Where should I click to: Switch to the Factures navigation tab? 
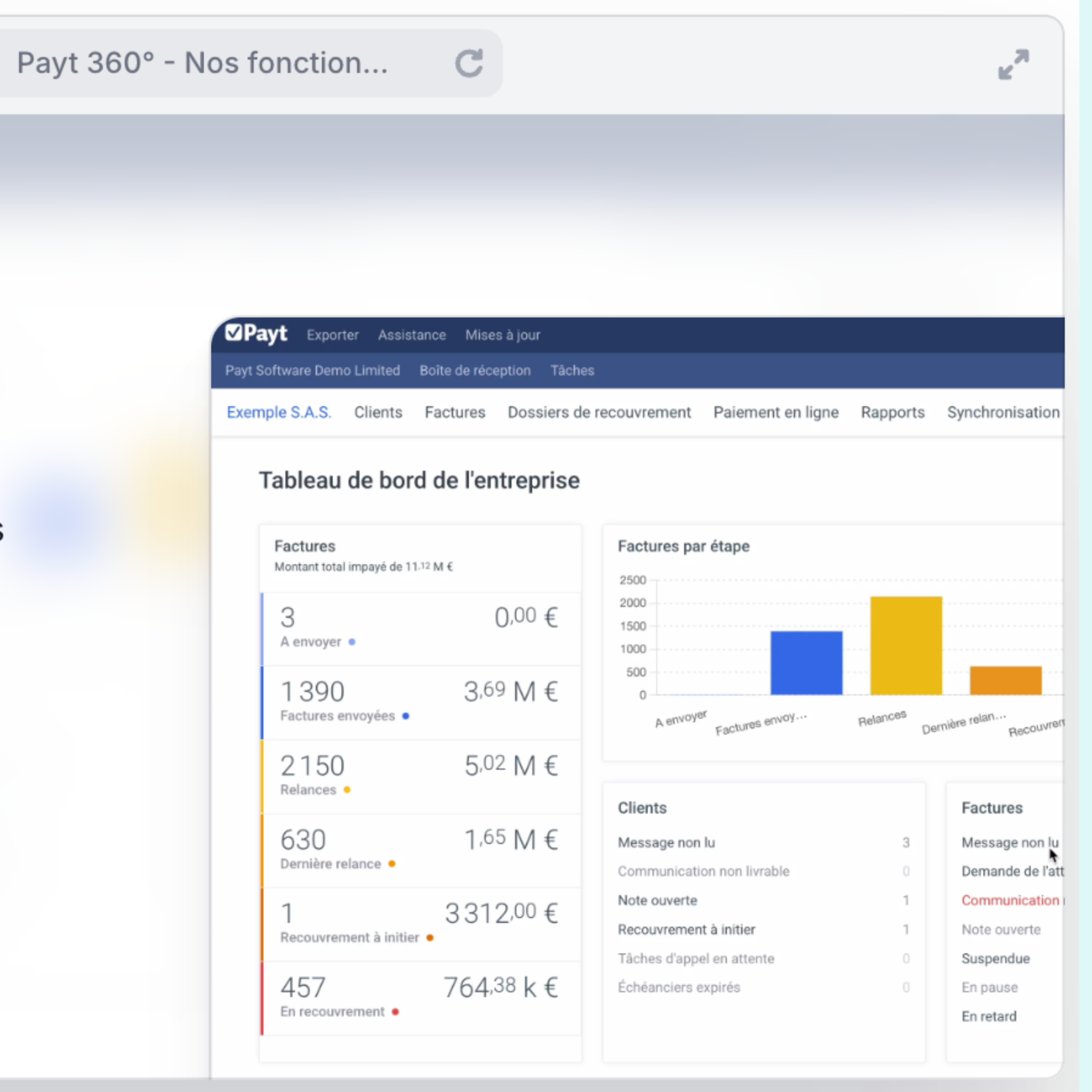coord(455,412)
